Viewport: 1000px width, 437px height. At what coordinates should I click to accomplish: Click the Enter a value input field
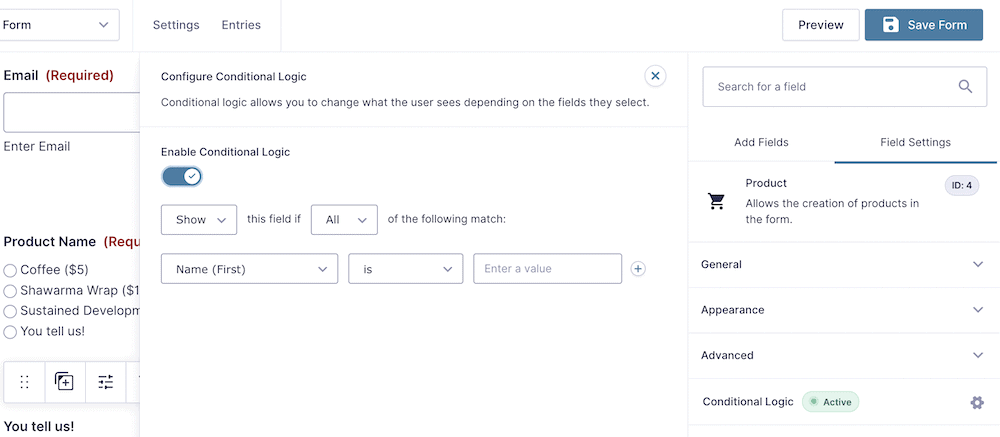click(547, 269)
